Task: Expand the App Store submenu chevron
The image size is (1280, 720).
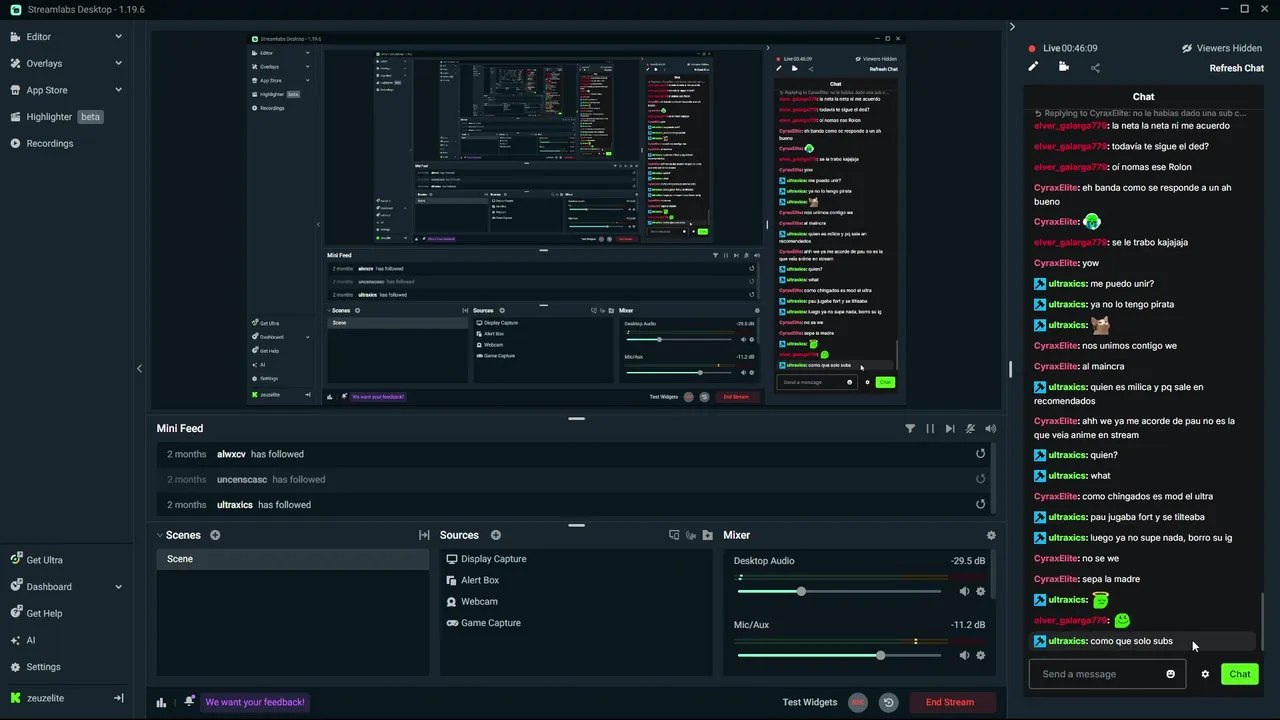Action: pyautogui.click(x=118, y=90)
